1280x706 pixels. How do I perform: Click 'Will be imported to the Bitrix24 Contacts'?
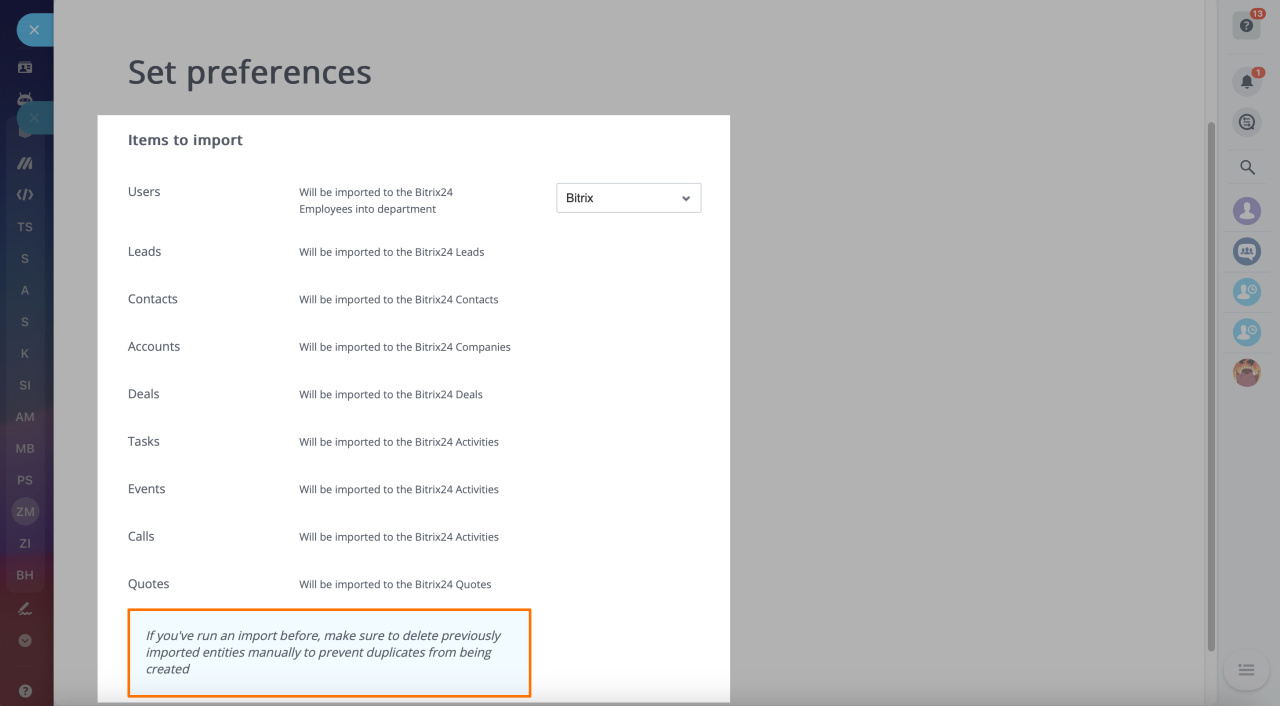pos(399,300)
